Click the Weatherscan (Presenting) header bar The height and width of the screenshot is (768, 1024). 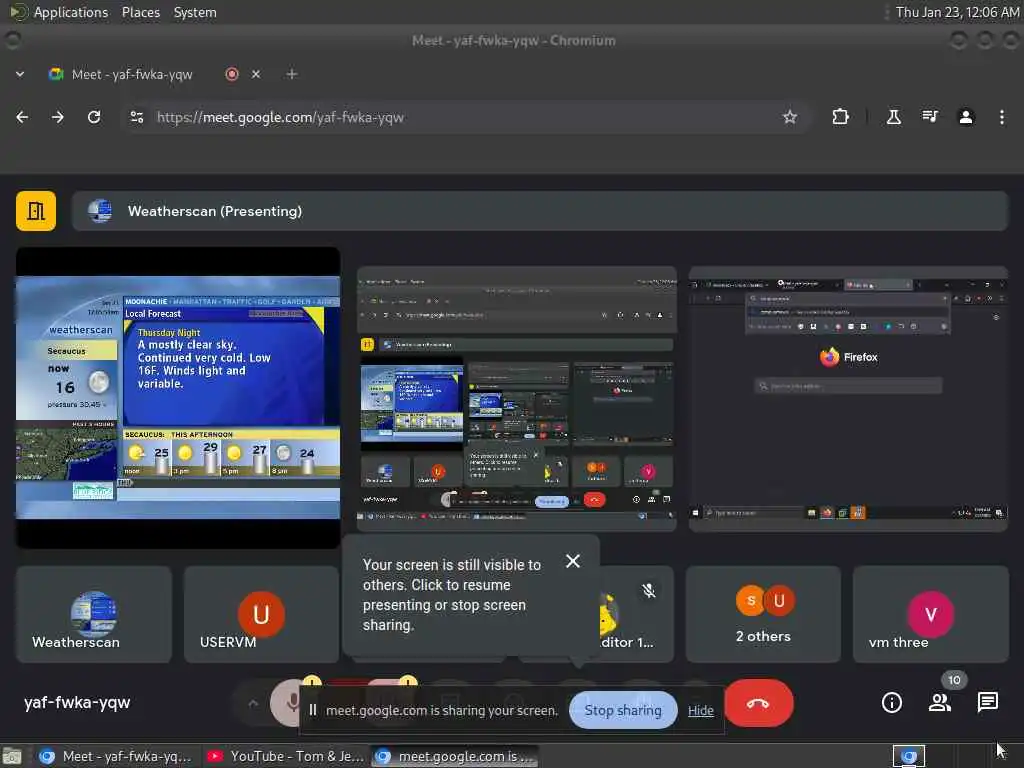pyautogui.click(x=540, y=211)
